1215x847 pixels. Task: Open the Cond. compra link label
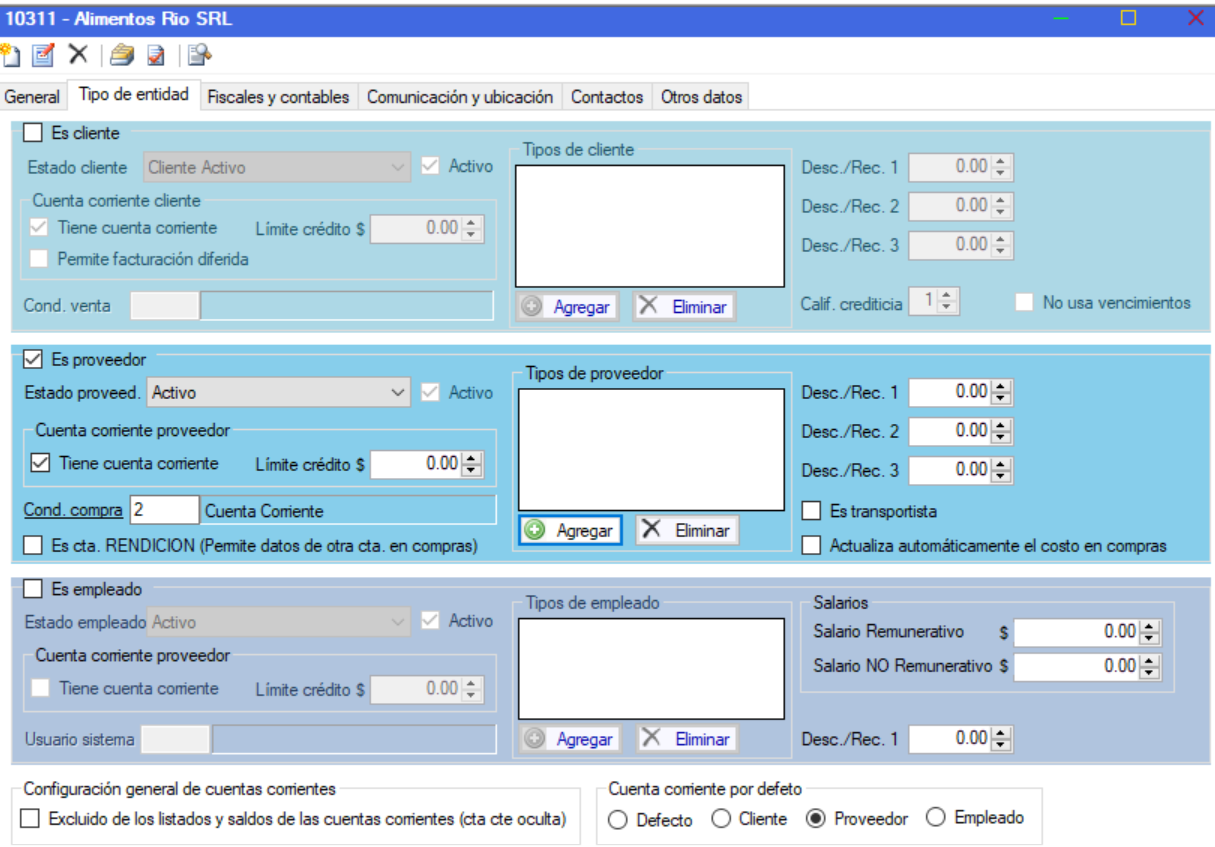pyautogui.click(x=73, y=510)
